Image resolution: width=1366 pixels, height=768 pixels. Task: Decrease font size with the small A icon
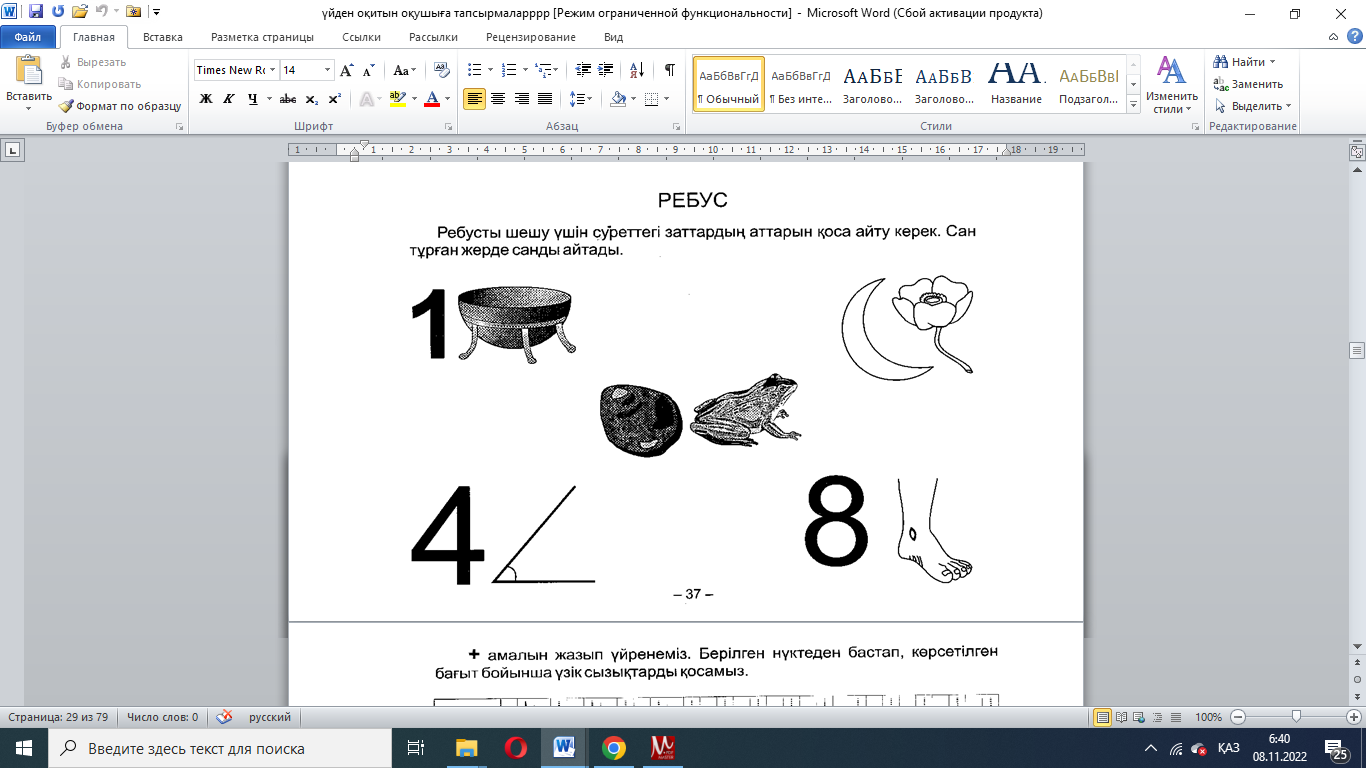368,70
